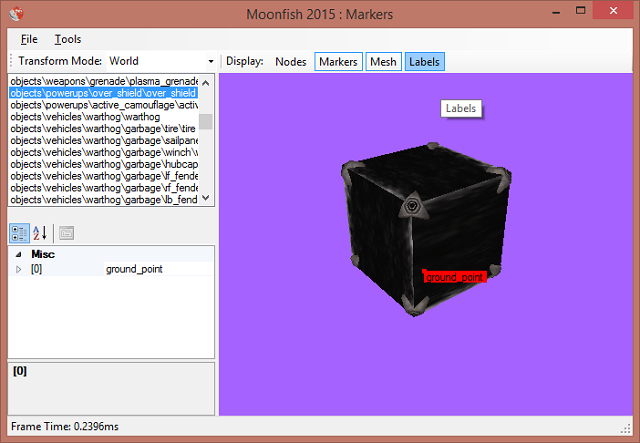
Task: Open the File menu
Action: pos(29,39)
